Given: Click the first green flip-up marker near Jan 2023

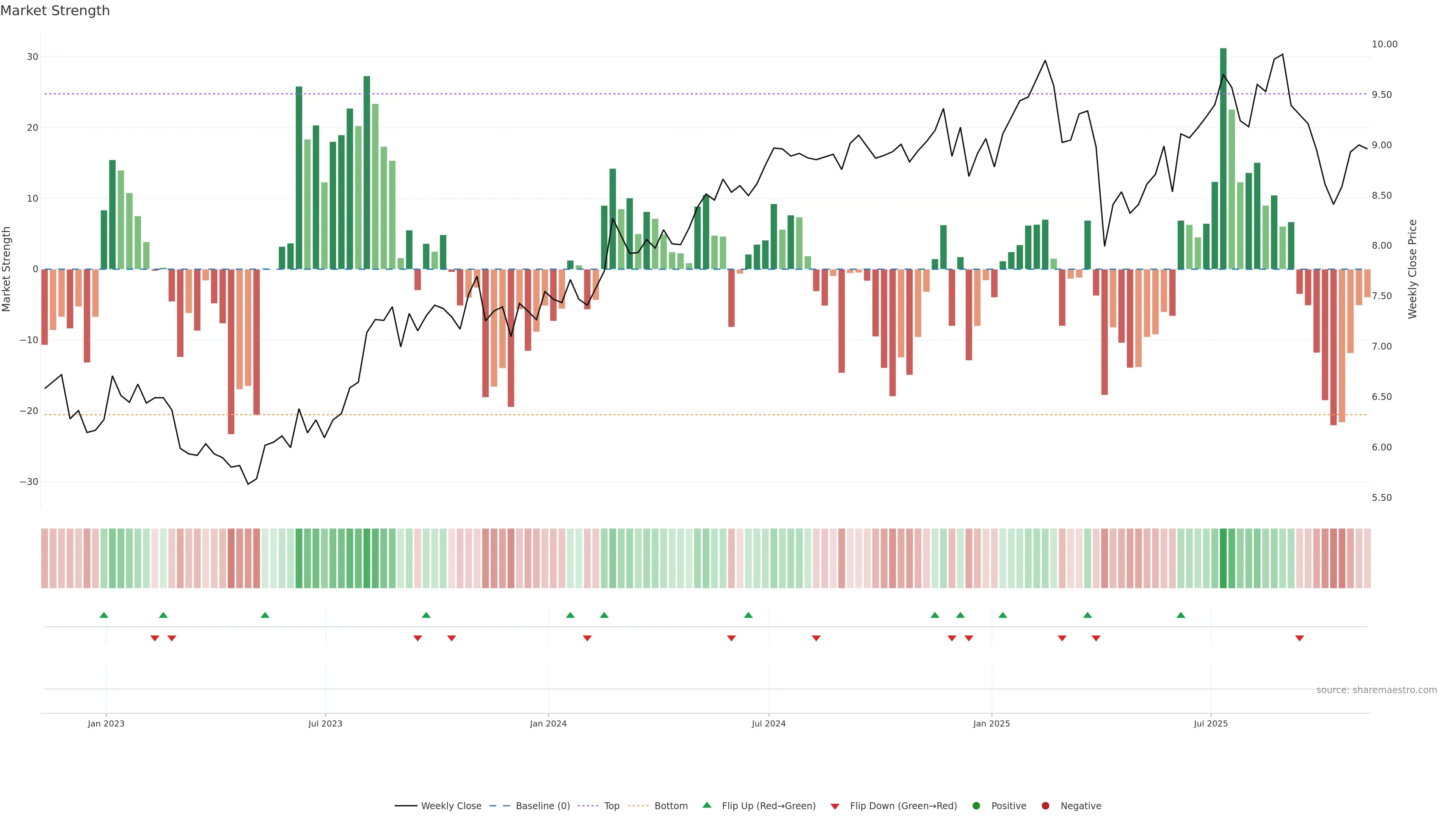Looking at the screenshot, I should [x=104, y=615].
